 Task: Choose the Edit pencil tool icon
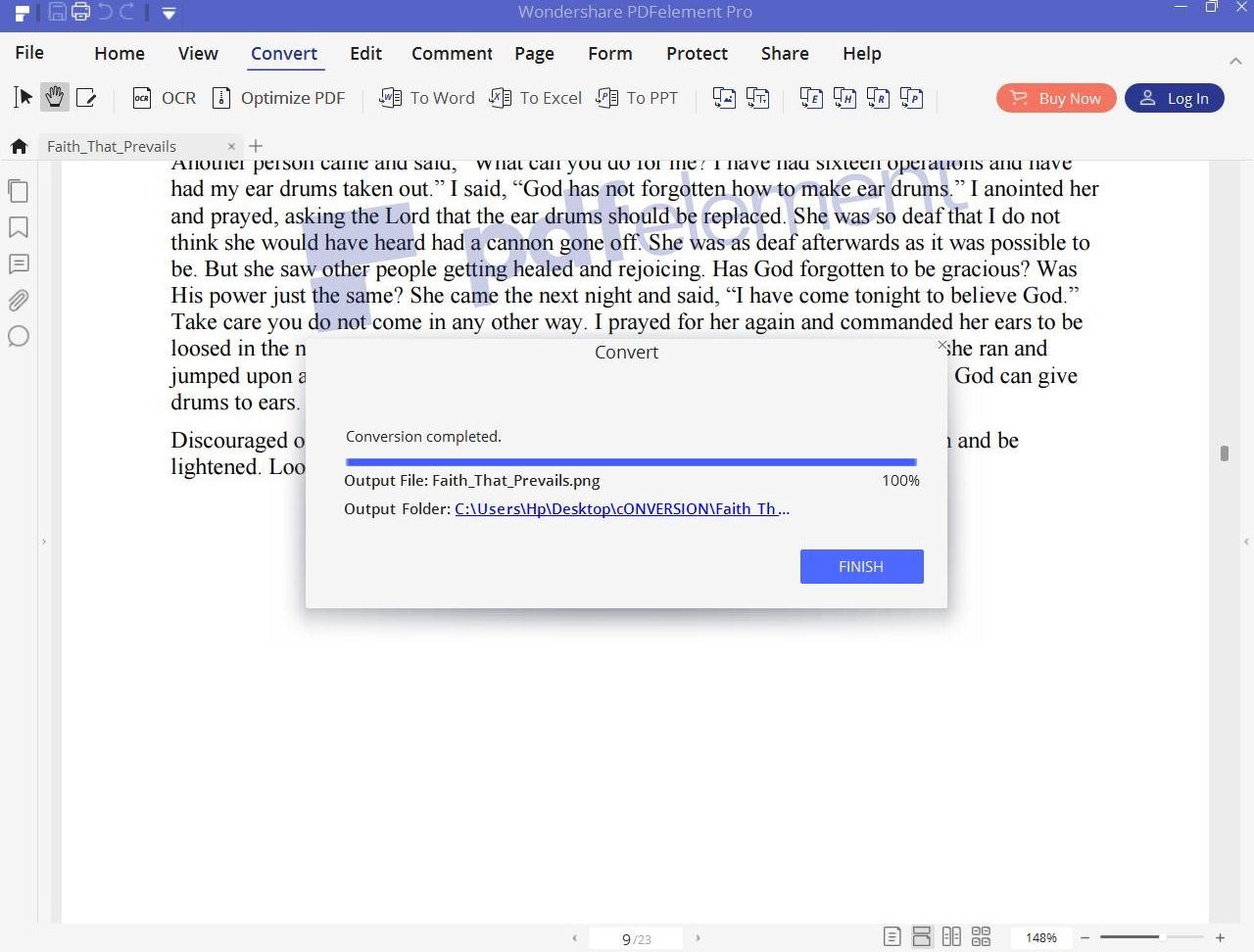point(86,97)
